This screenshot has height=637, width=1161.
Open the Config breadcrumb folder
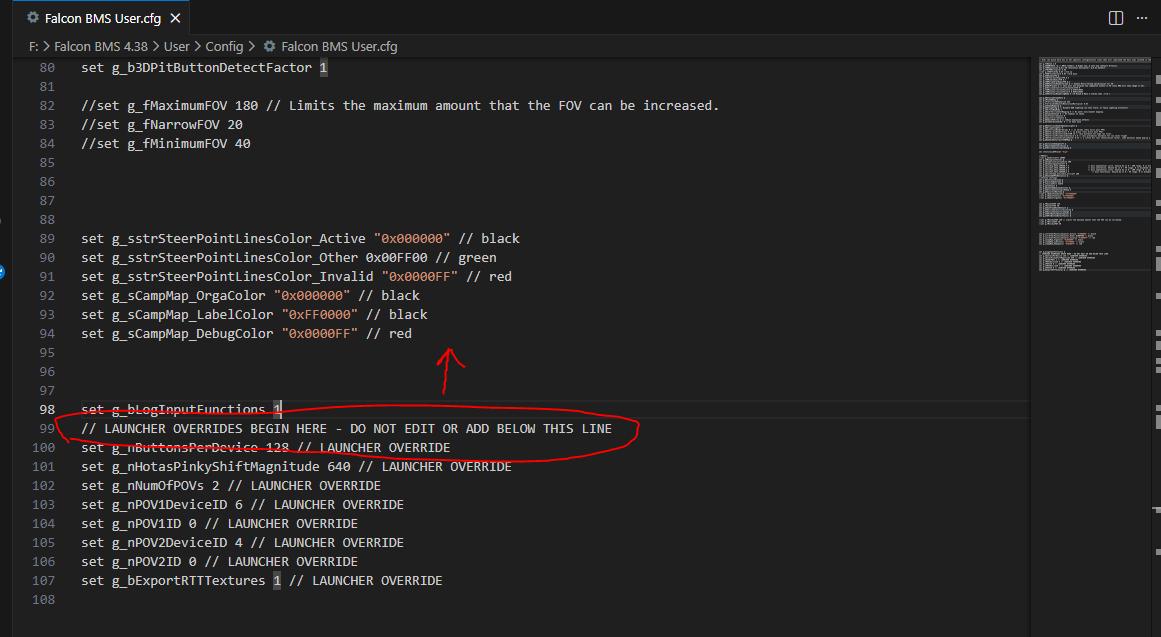pos(224,46)
